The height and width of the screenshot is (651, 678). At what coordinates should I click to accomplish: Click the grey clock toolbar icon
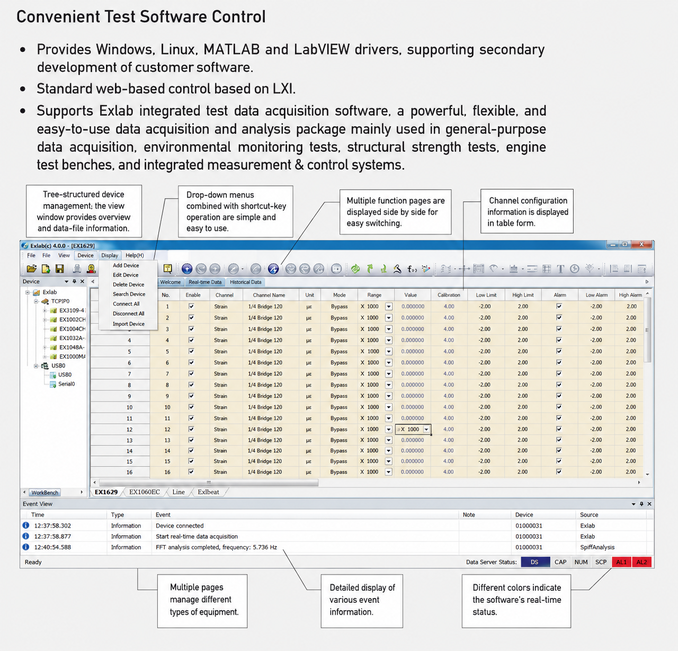pyautogui.click(x=574, y=269)
